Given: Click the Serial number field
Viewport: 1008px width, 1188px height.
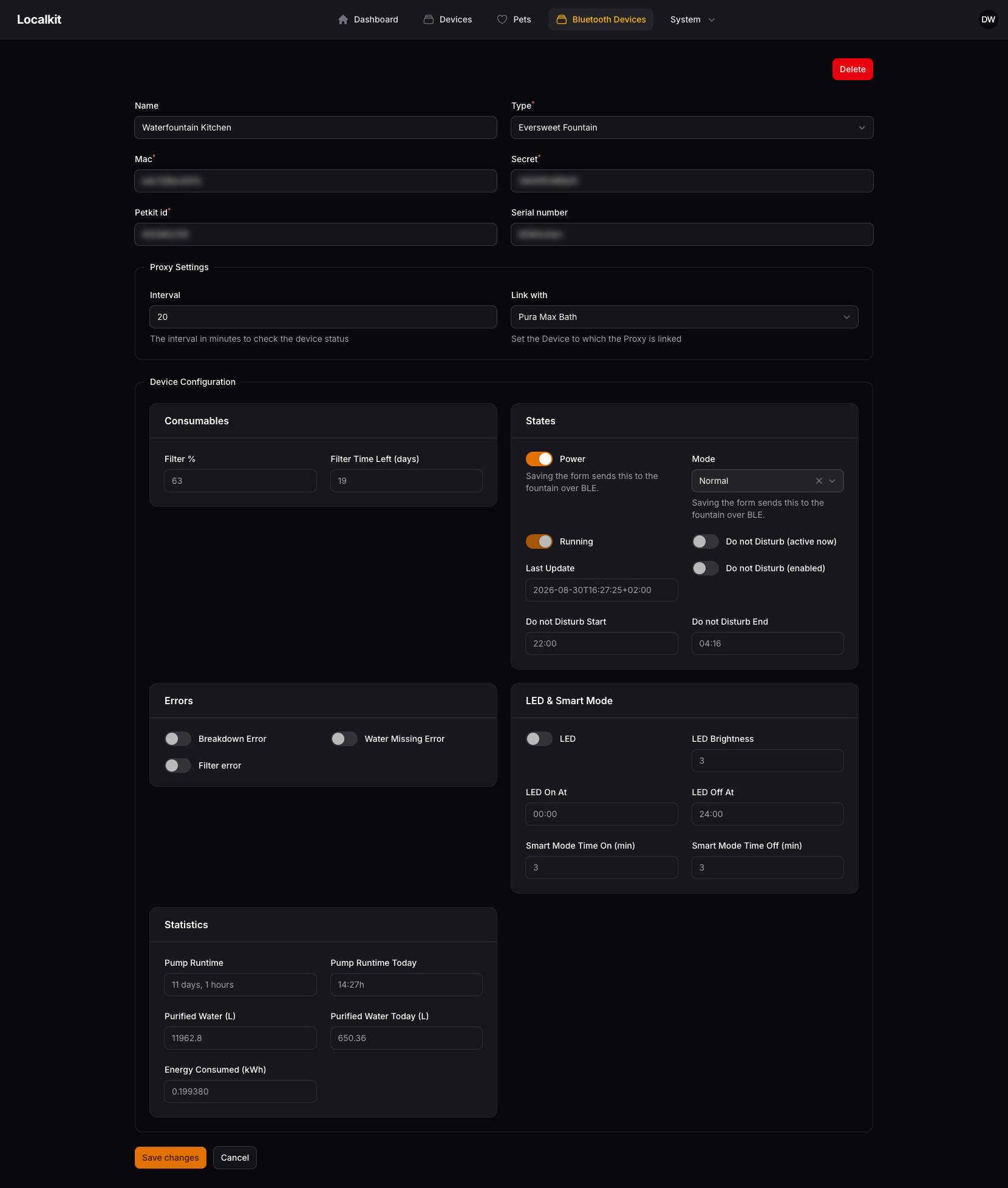Looking at the screenshot, I should click(692, 234).
